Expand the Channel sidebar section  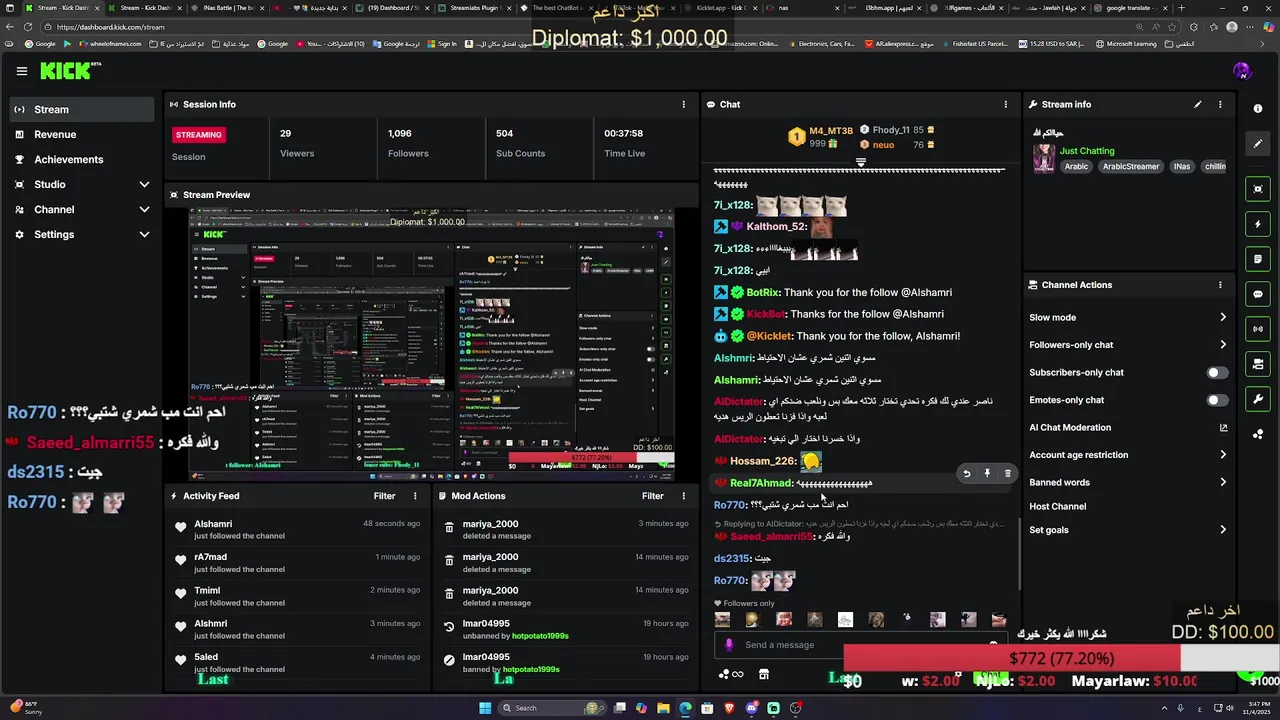[144, 209]
